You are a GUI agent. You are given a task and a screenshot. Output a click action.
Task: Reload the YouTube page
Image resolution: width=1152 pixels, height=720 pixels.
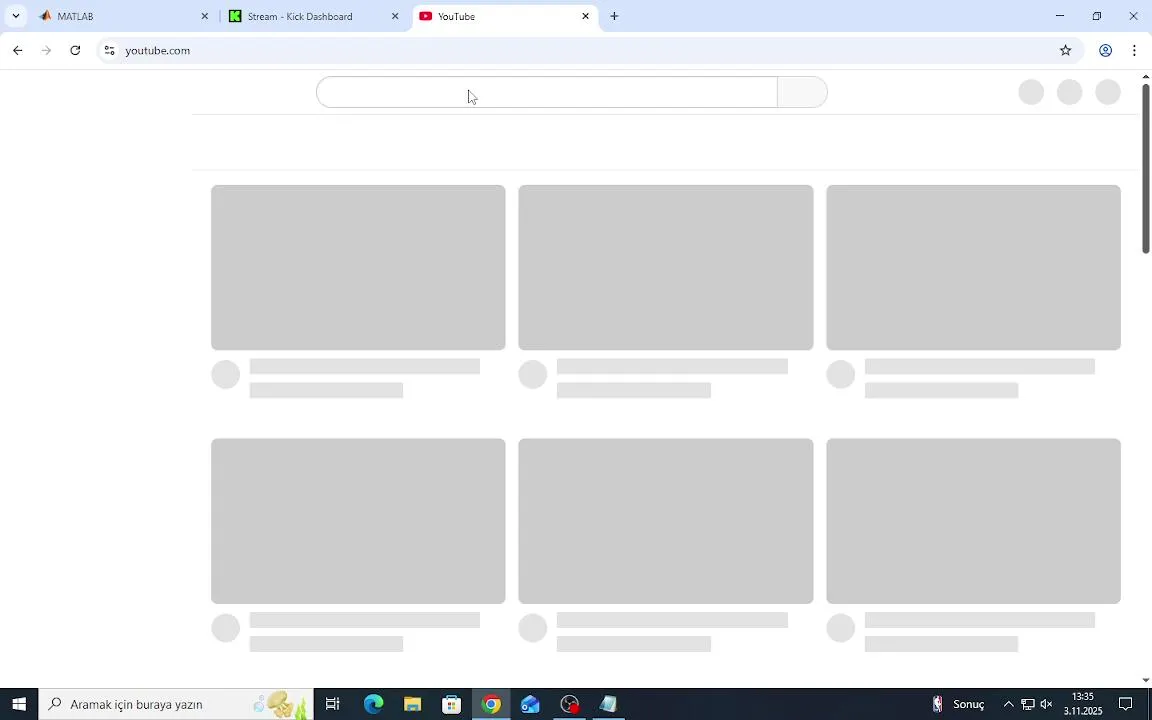(x=75, y=51)
